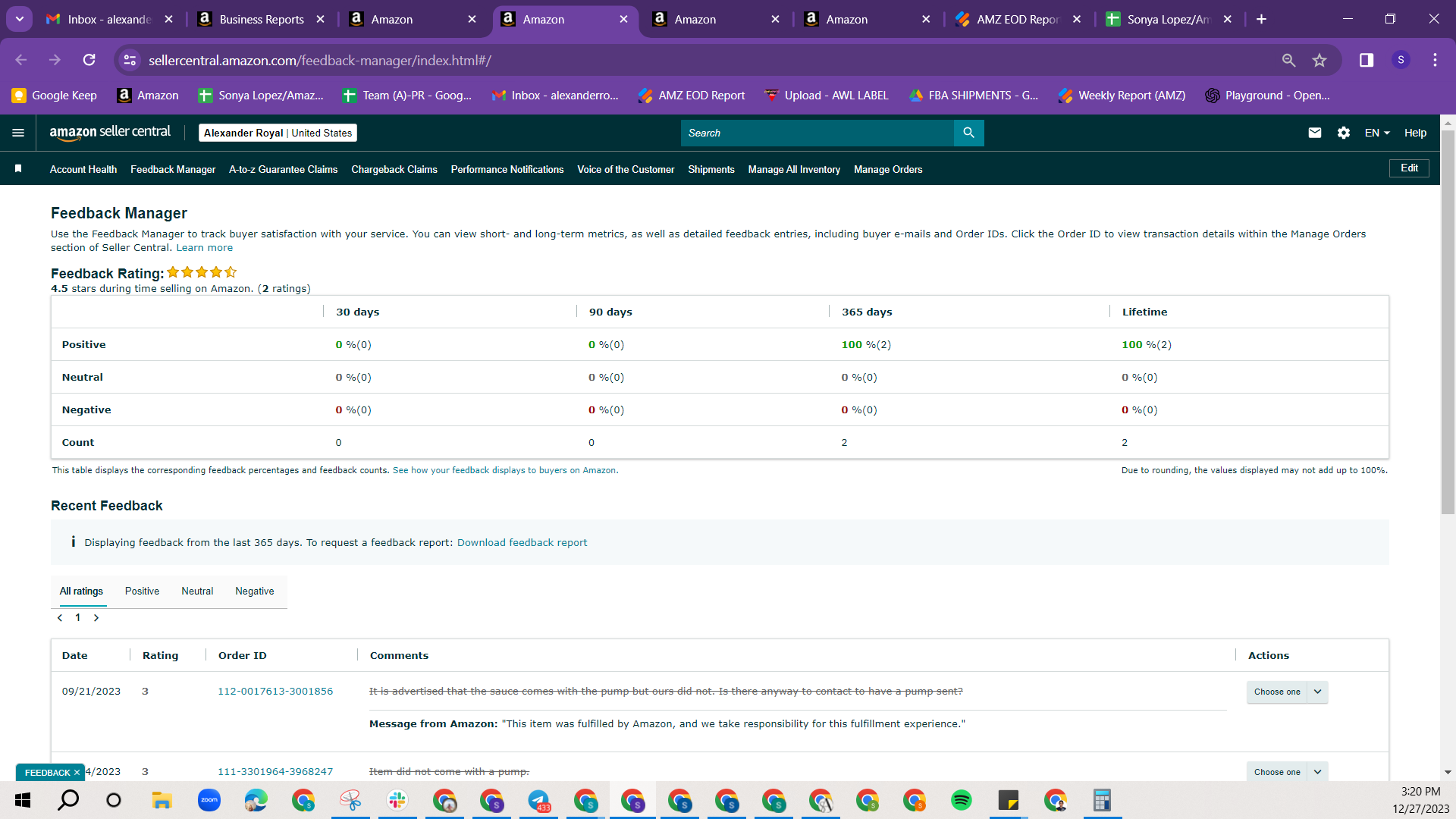Open Choose one dropdown for 09/21/2023 feedback
This screenshot has width=1456, height=819.
(x=1287, y=692)
